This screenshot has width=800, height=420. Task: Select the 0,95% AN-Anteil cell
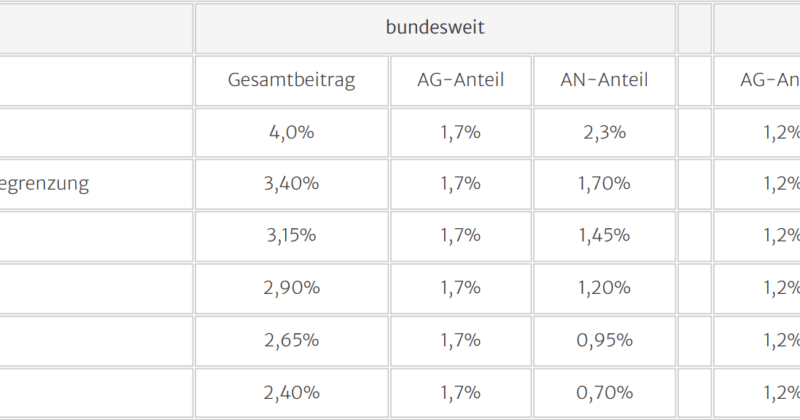click(604, 340)
